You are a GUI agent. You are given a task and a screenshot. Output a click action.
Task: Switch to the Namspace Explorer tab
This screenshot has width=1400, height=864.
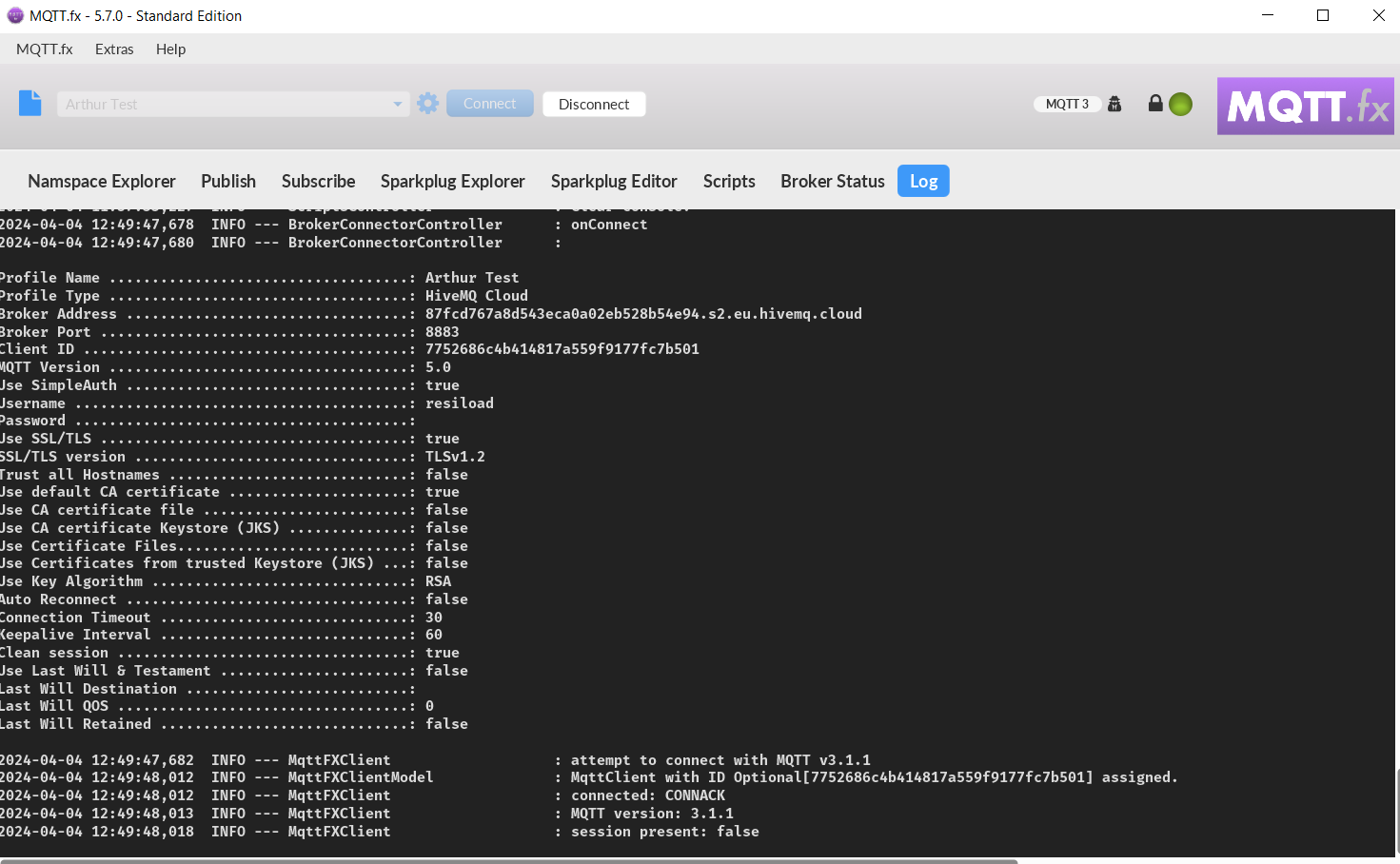coord(102,181)
